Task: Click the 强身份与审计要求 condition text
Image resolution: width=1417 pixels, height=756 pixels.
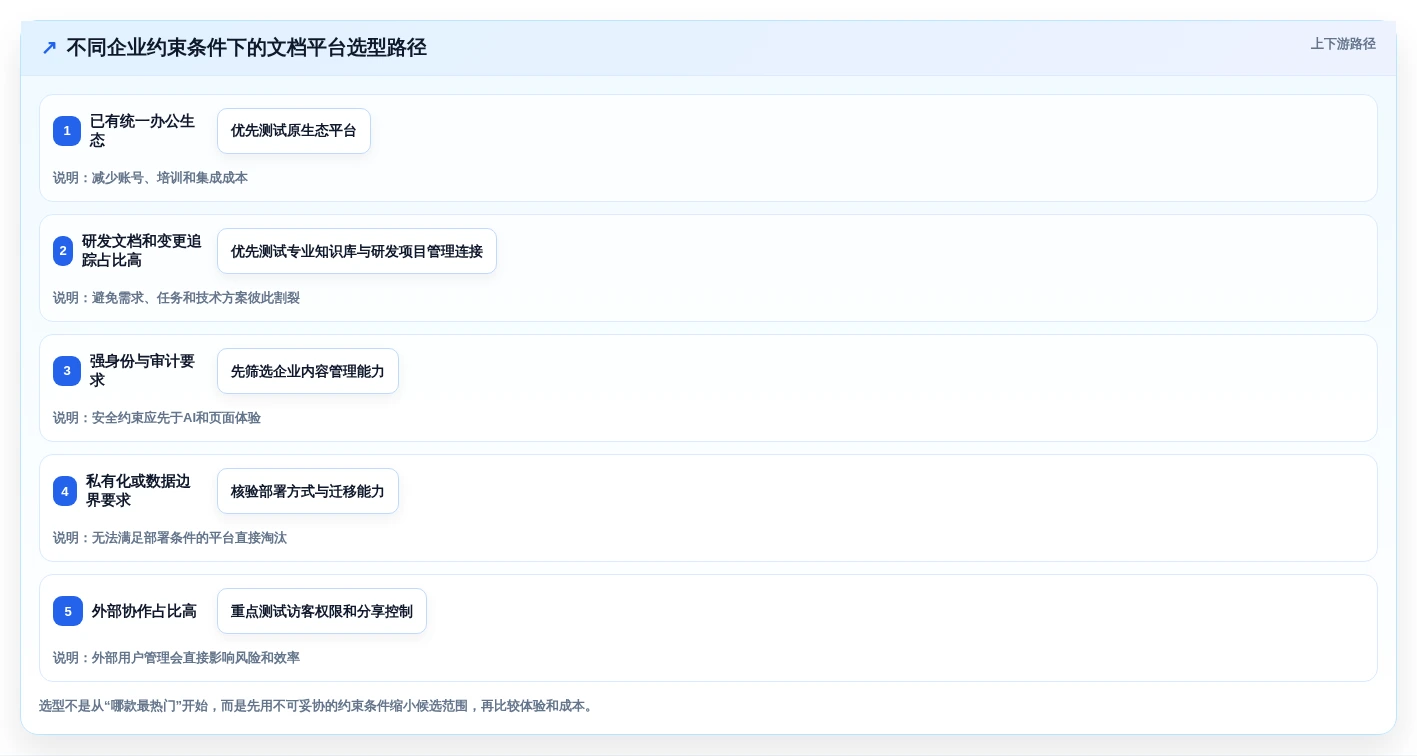Action: pyautogui.click(x=142, y=371)
